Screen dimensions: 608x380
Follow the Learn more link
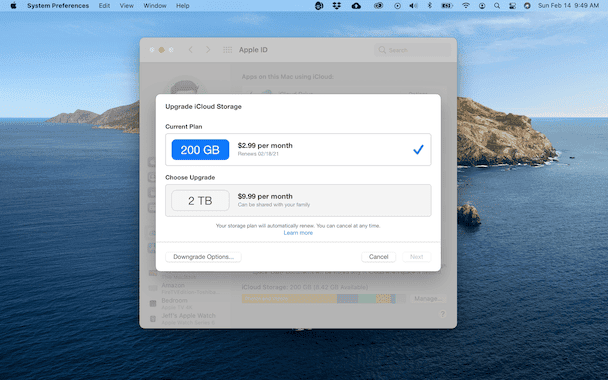tap(298, 233)
